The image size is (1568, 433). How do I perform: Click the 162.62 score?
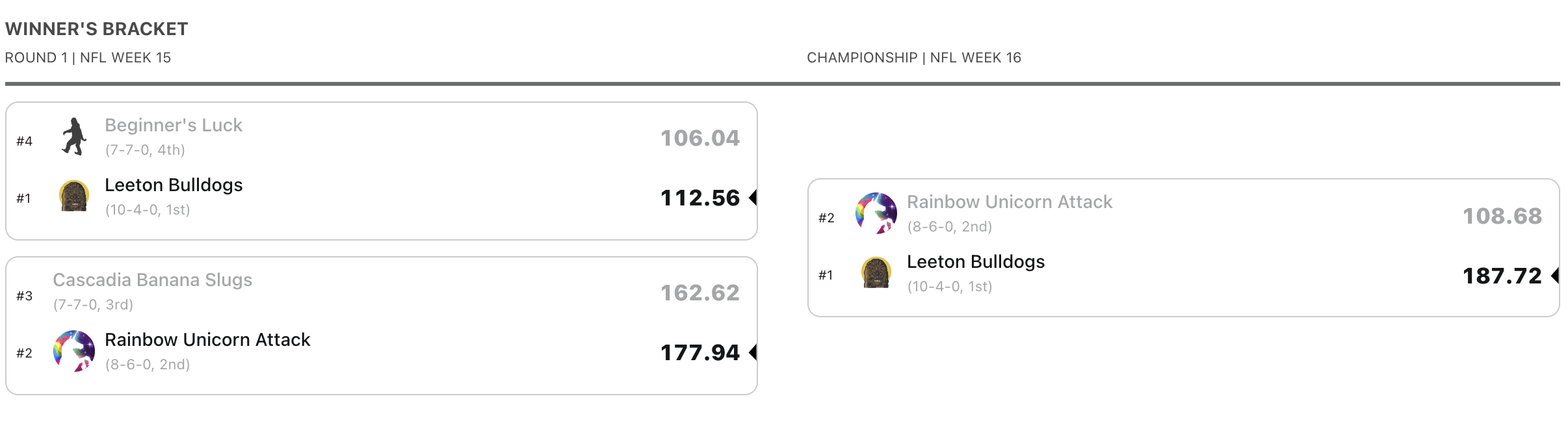[x=700, y=293]
